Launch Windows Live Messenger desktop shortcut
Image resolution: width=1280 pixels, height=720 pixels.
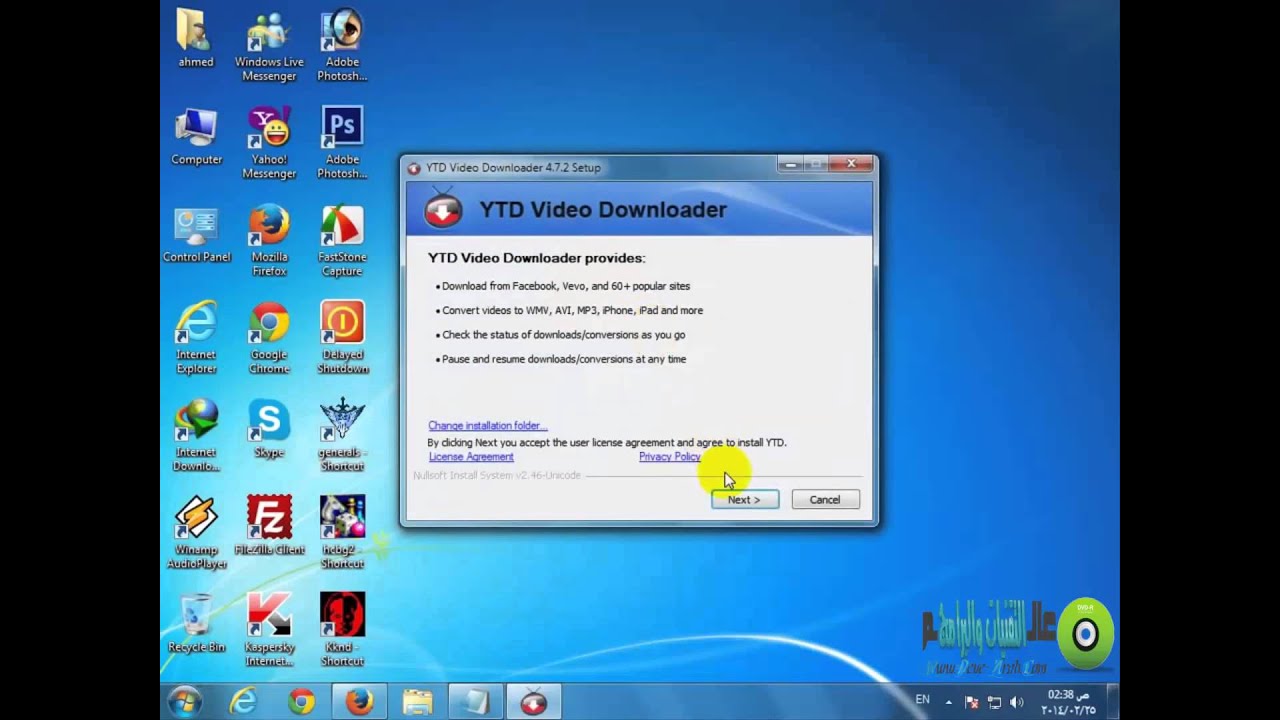click(269, 45)
